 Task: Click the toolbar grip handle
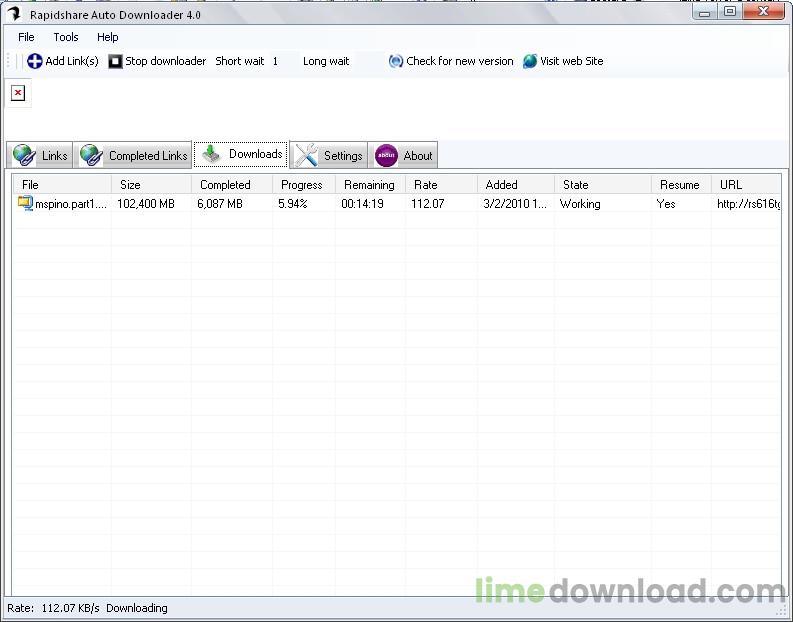click(9, 61)
